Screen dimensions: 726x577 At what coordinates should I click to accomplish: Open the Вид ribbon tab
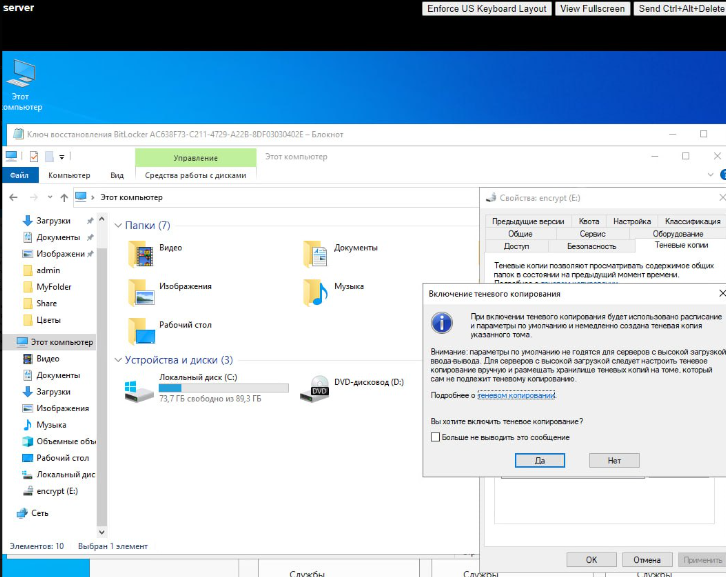(117, 175)
